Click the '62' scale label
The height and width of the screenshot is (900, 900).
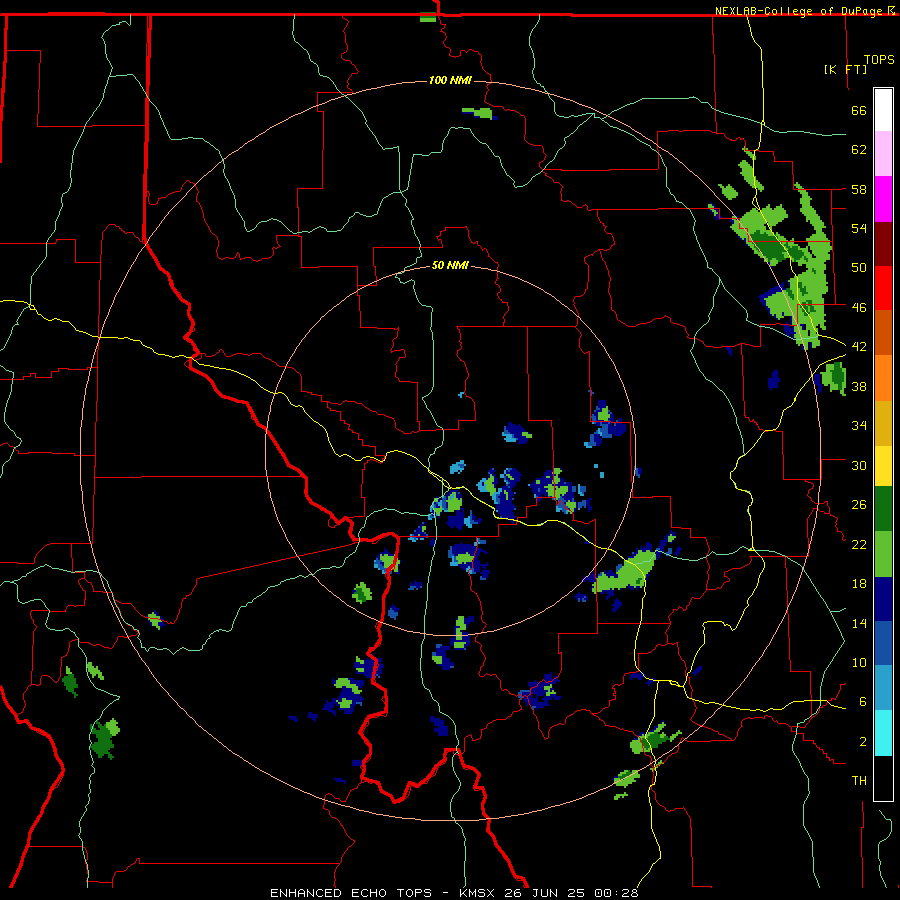(859, 150)
